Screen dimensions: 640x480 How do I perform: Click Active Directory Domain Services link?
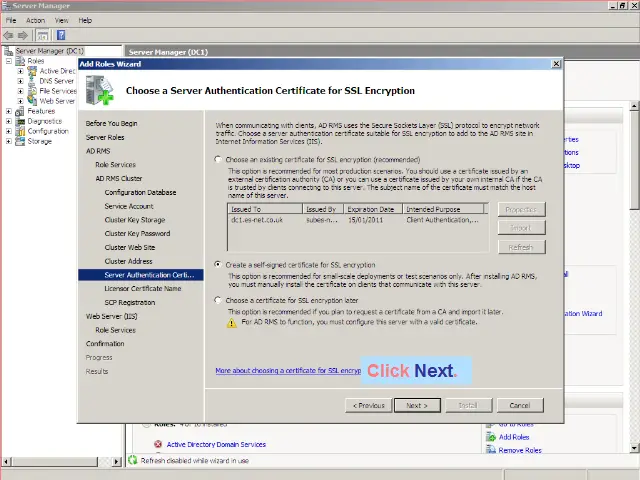click(216, 444)
